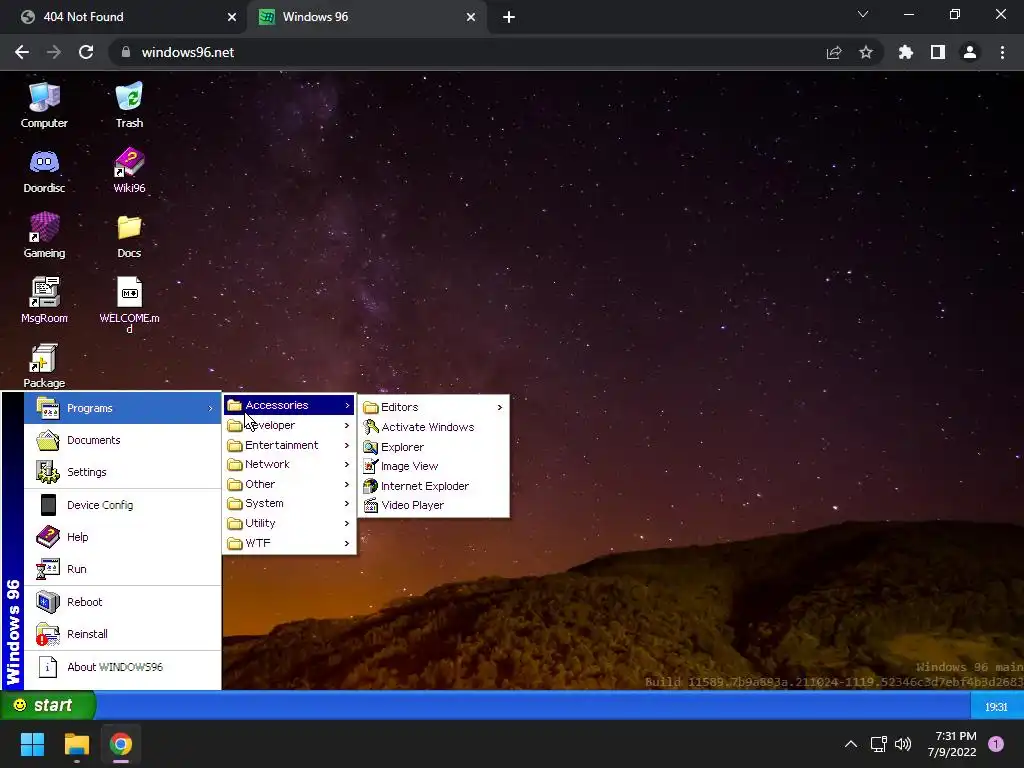Launch the Gameing desktop shortcut
The height and width of the screenshot is (768, 1024).
point(44,235)
